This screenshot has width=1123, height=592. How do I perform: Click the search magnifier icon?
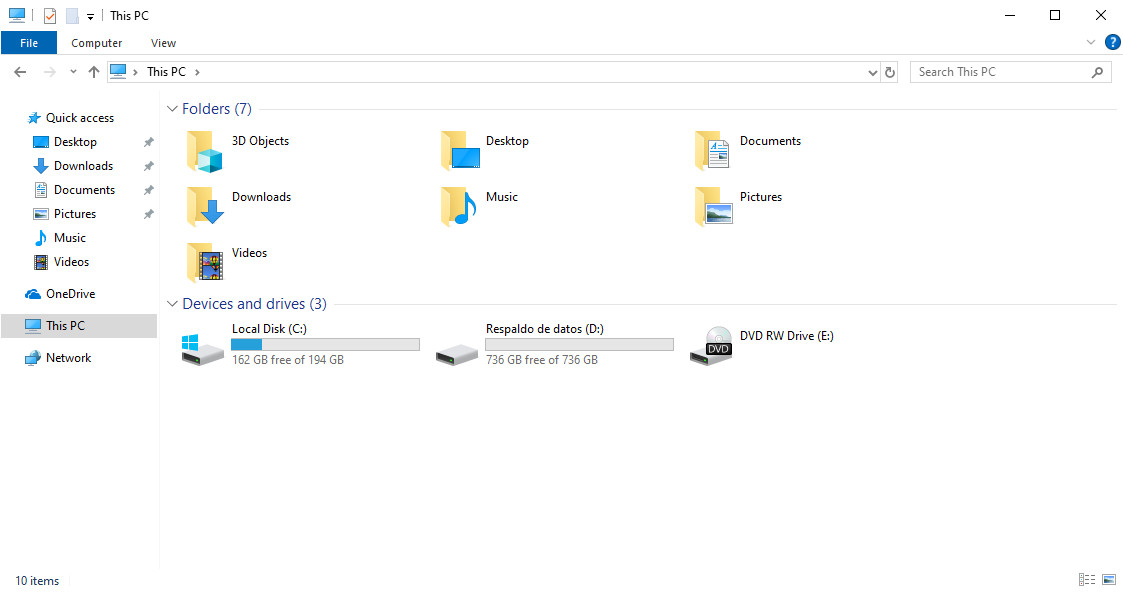point(1097,72)
